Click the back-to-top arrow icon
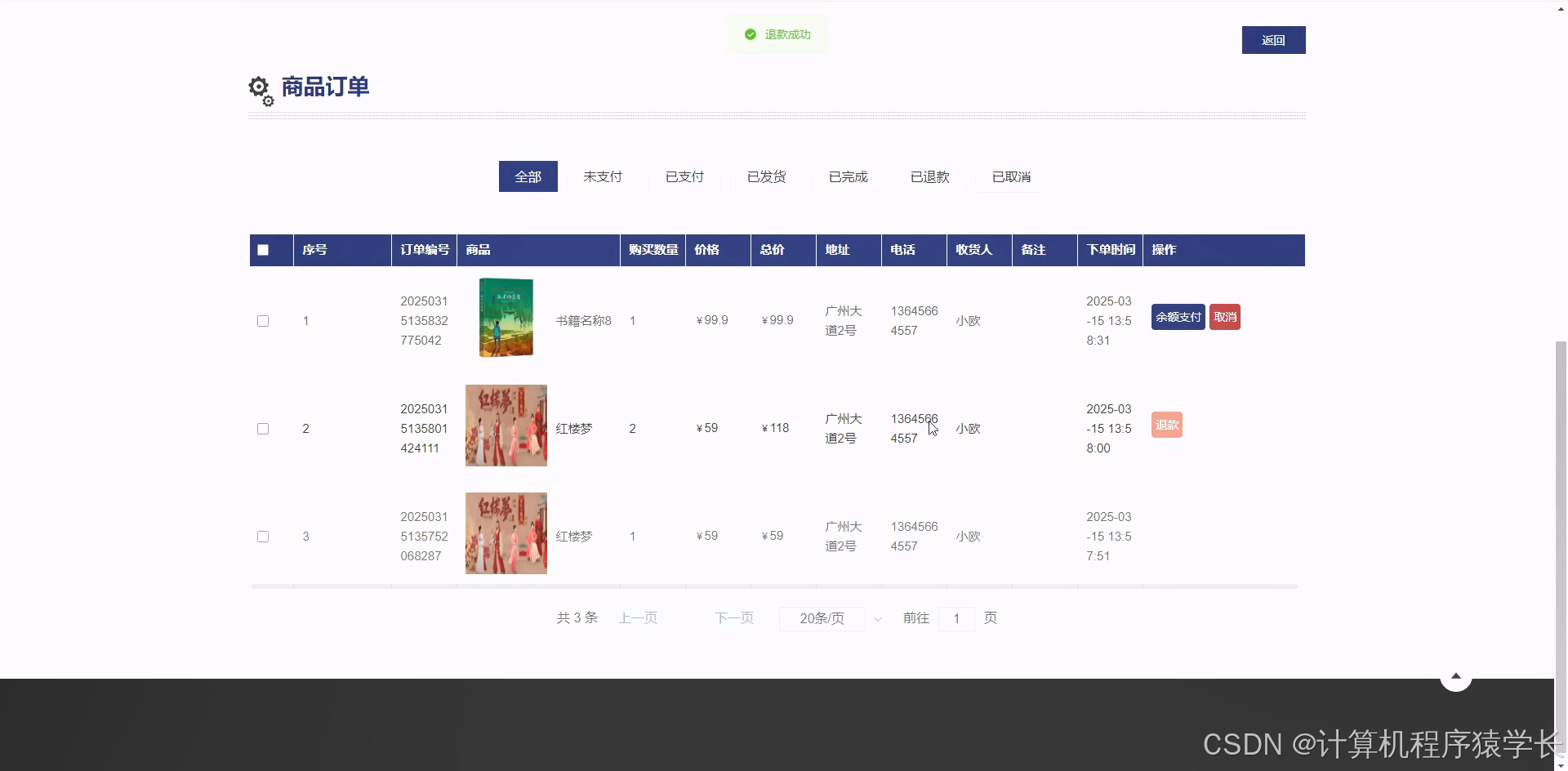1568x771 pixels. (x=1456, y=676)
